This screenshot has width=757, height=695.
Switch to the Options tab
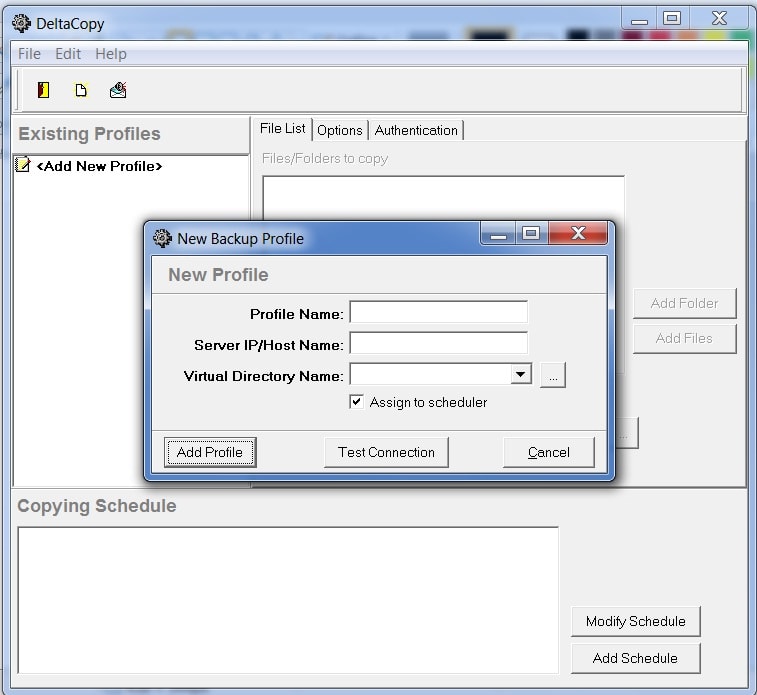[x=340, y=130]
